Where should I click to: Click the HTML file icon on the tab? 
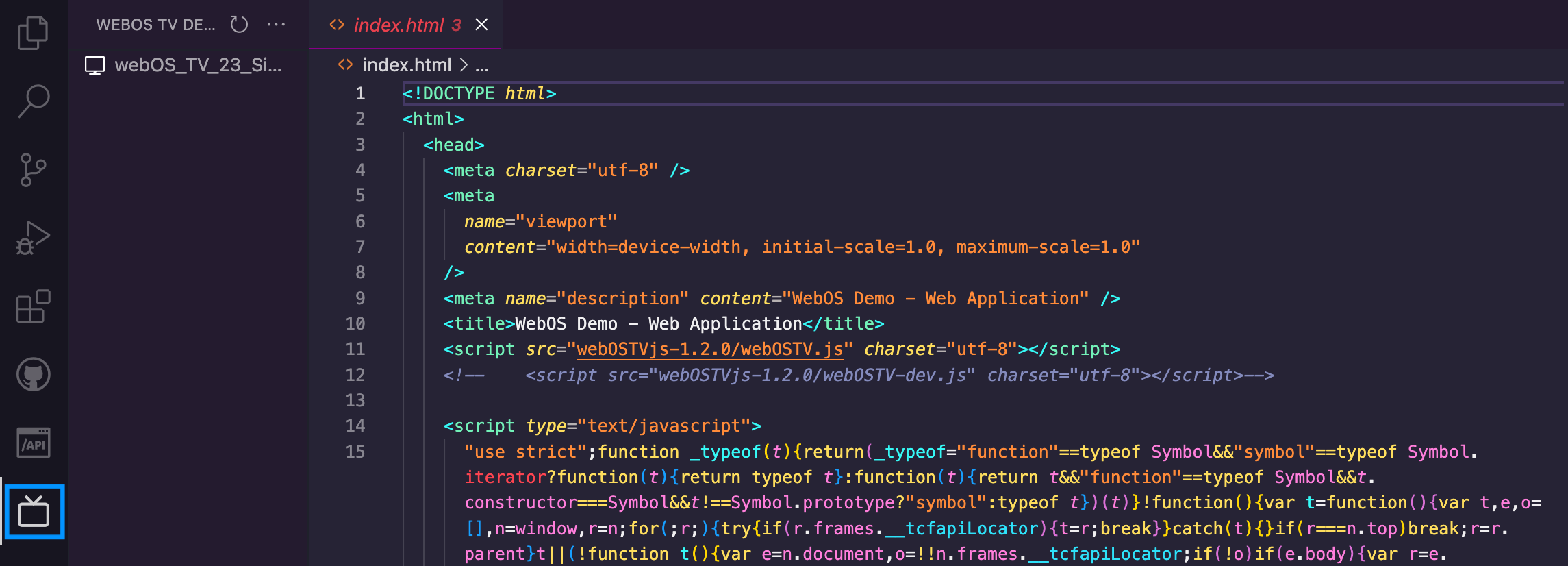336,25
